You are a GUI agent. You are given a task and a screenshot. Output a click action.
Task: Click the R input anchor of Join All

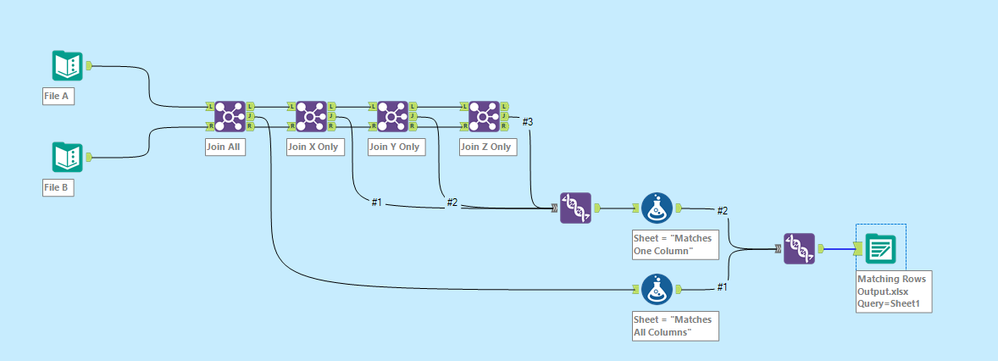[x=209, y=126]
